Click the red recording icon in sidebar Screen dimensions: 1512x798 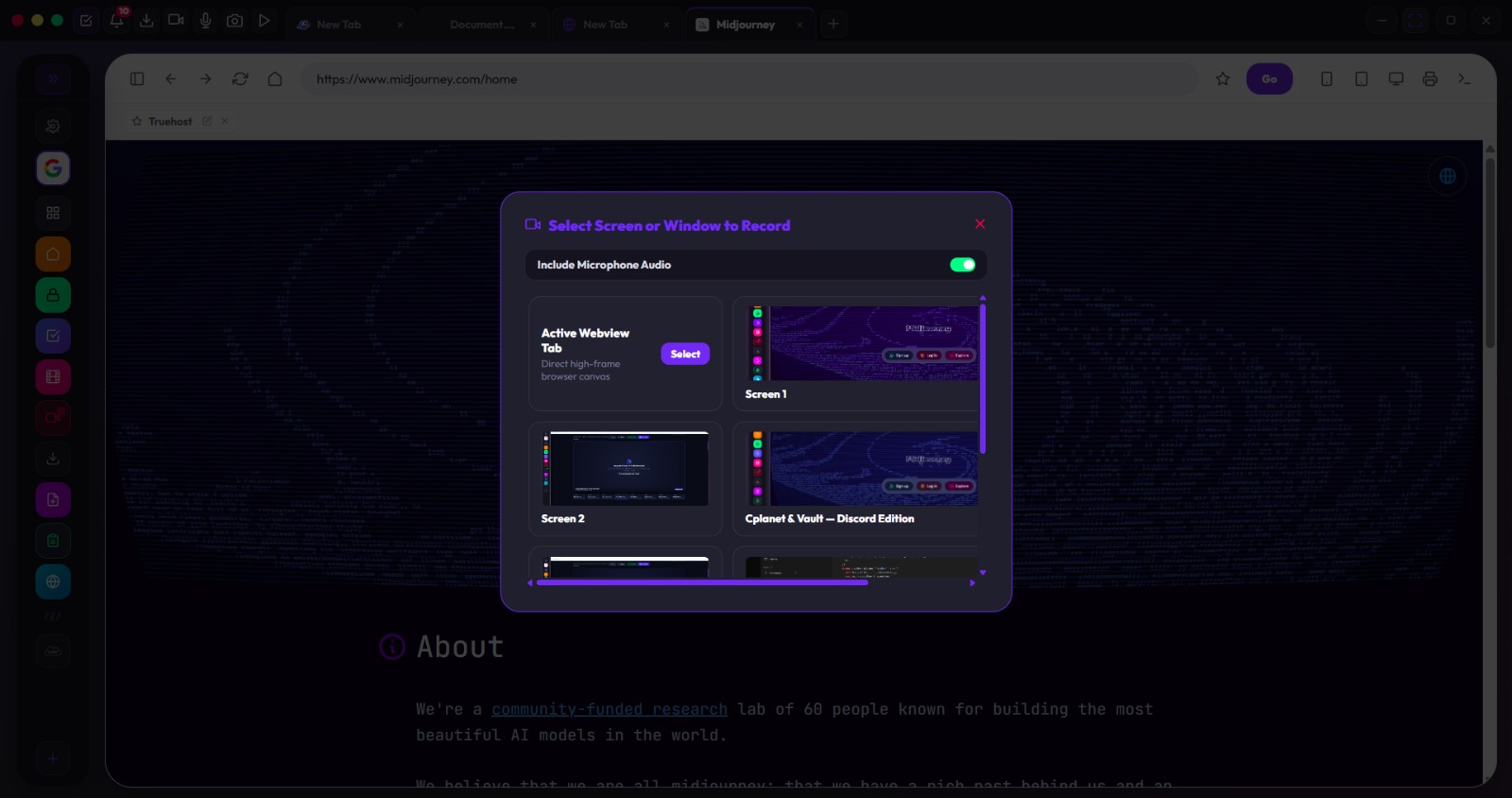pos(53,418)
